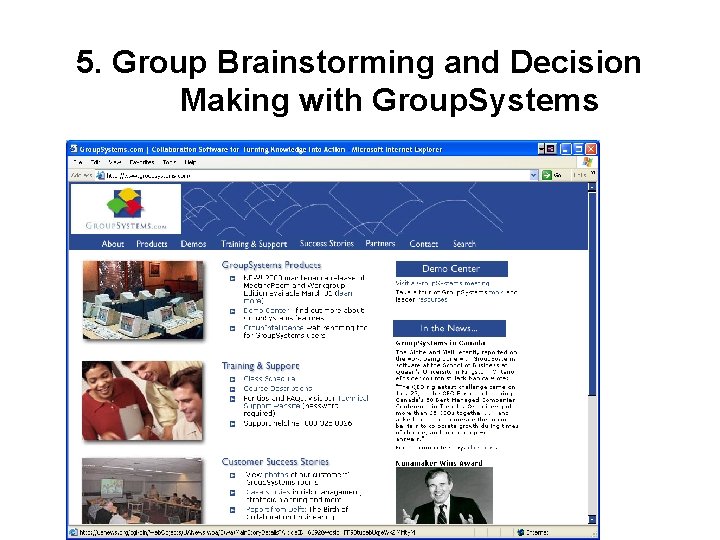Screen dimensions: 720x540
Task: Open the GroupSystems in Canada news headline
Action: [440, 343]
